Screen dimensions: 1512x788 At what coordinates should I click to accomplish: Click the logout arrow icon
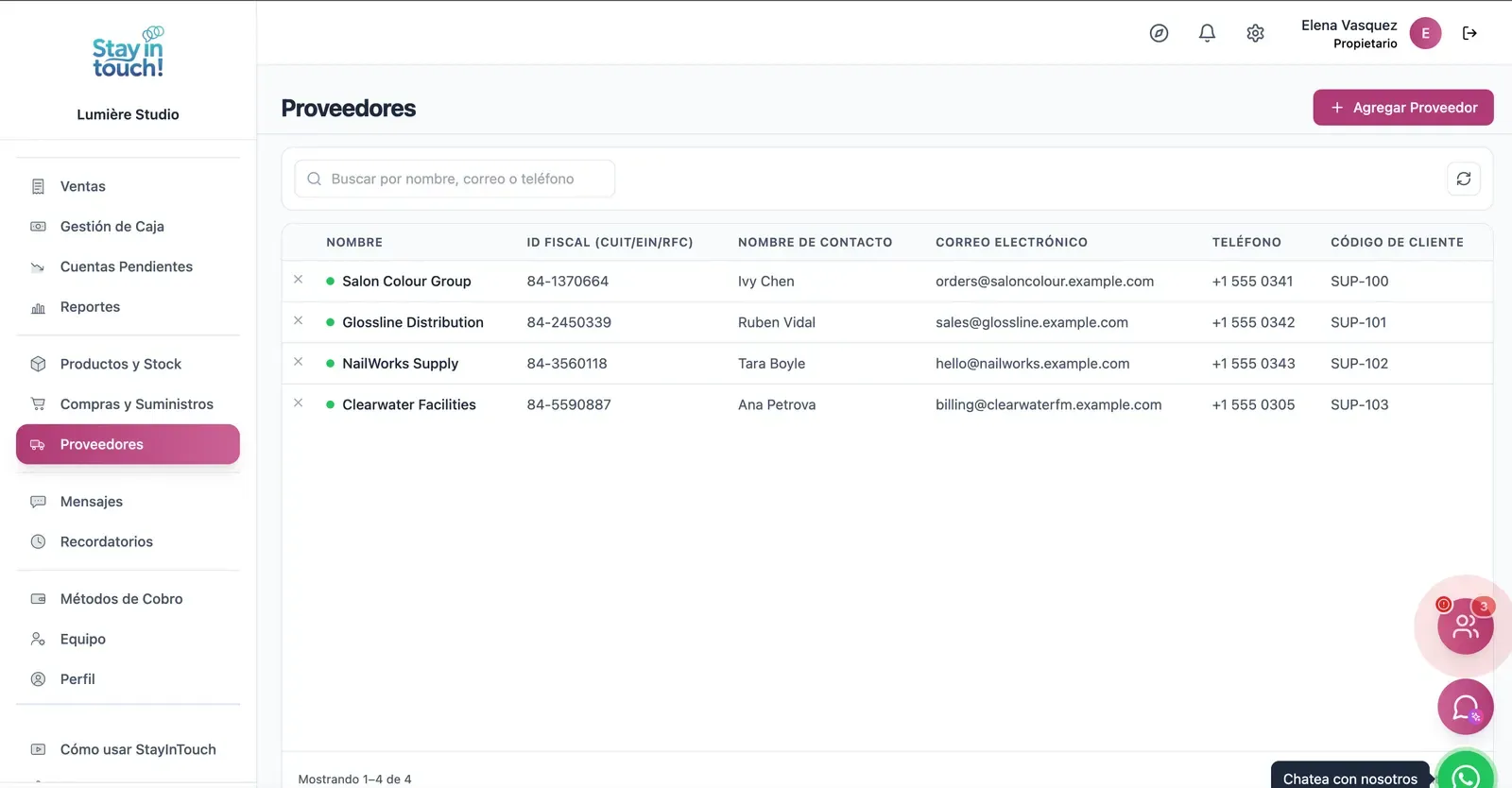[1469, 33]
